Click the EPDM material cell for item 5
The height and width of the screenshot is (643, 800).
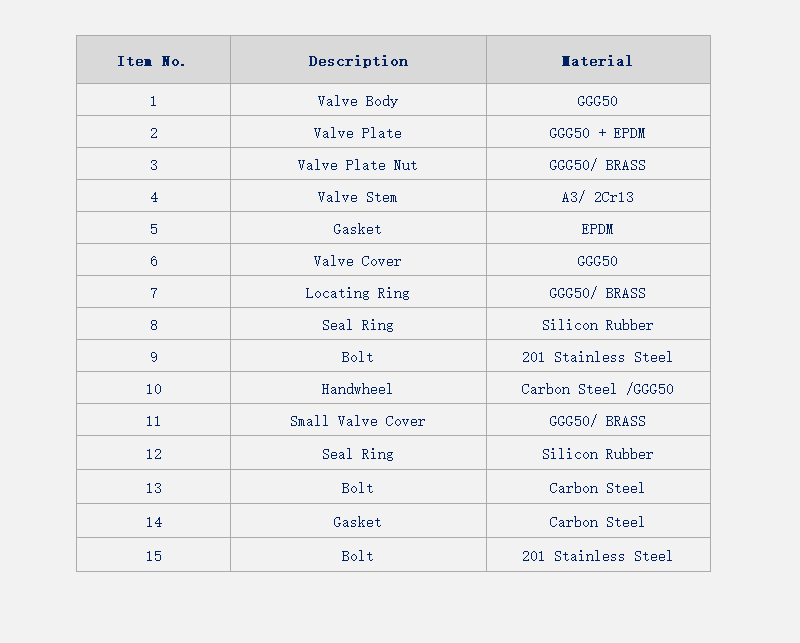coord(598,228)
